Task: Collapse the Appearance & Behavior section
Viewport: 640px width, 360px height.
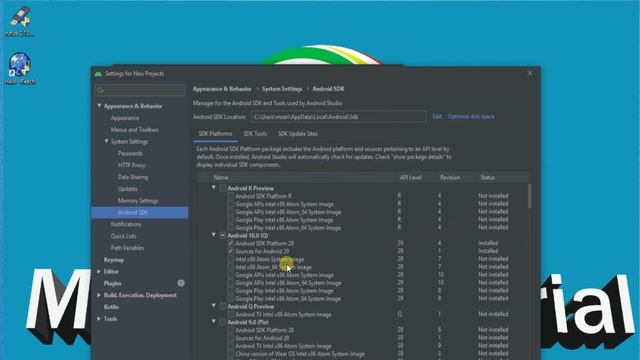Action: (x=99, y=106)
